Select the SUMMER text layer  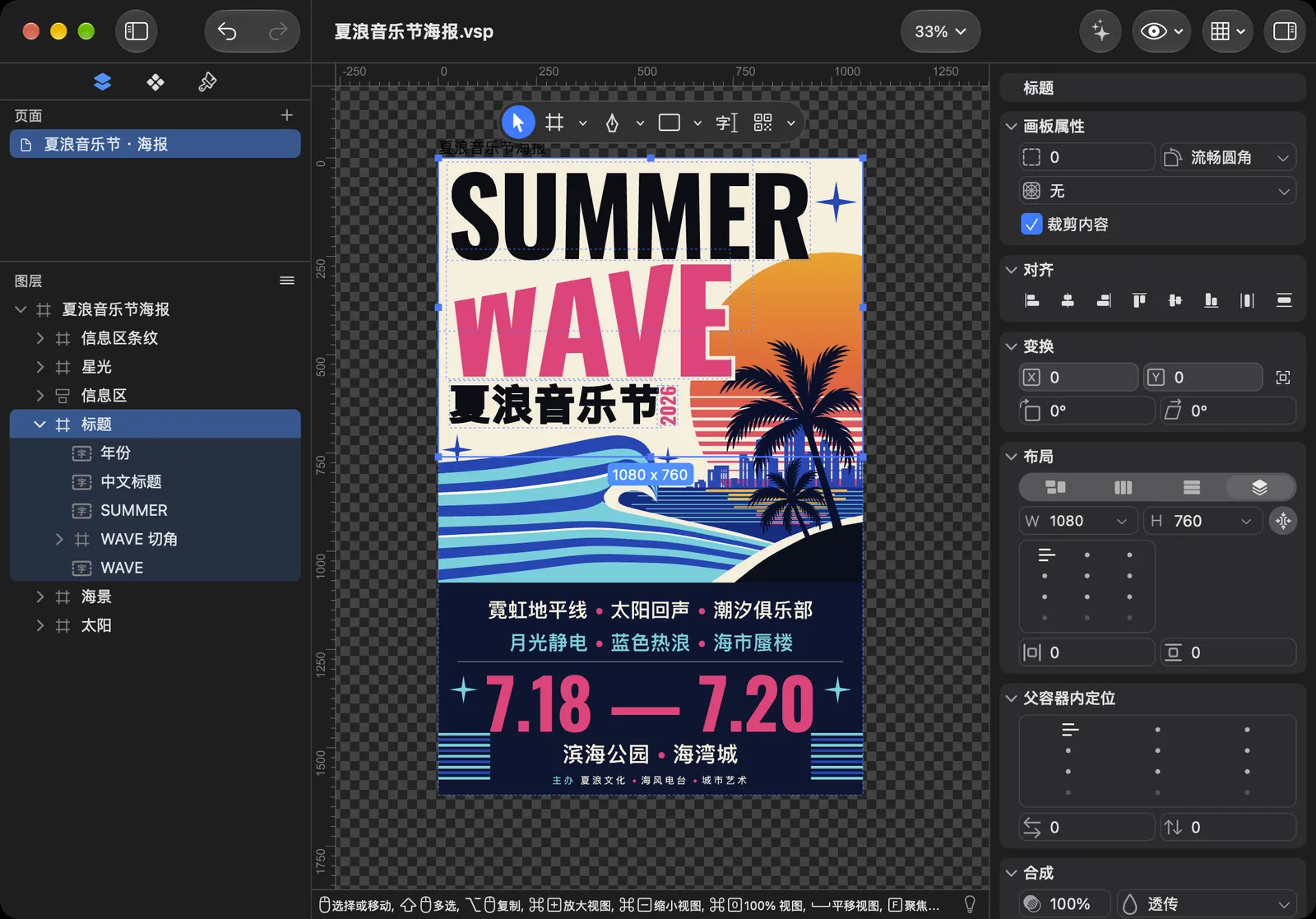tap(155, 511)
